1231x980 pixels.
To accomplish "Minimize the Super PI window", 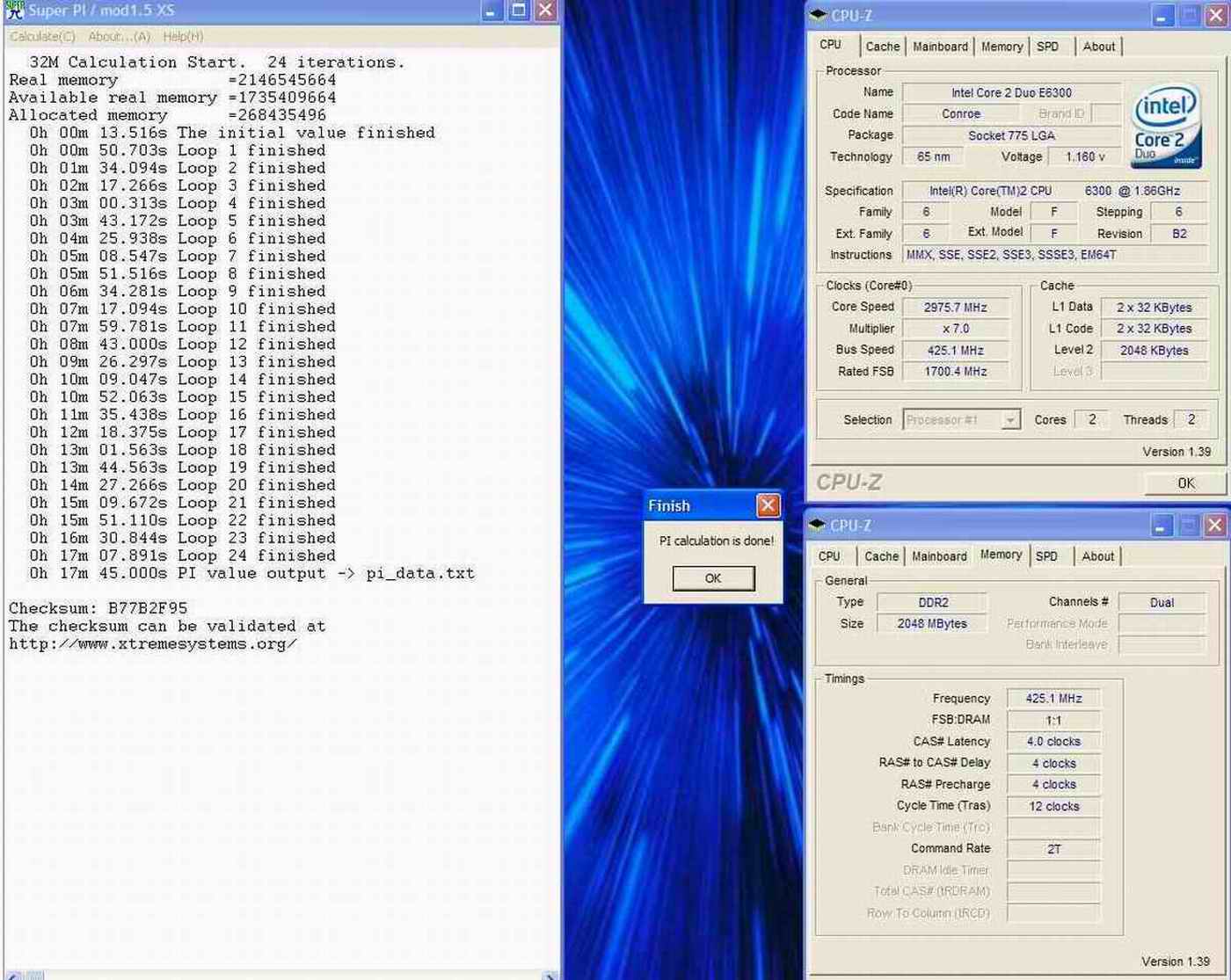I will coord(492,11).
